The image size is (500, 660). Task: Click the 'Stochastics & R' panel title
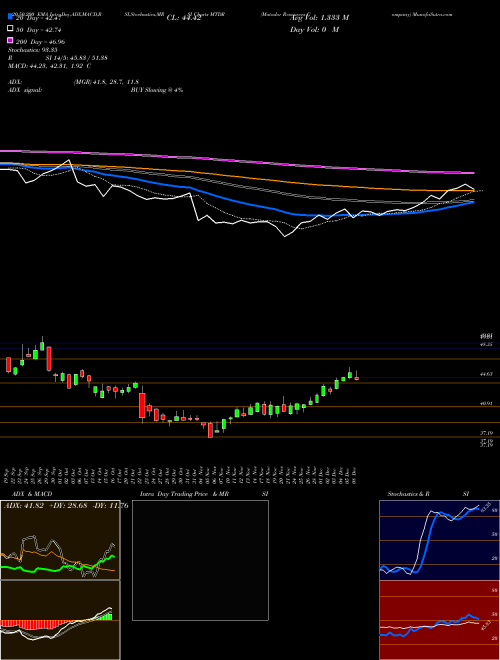408,494
